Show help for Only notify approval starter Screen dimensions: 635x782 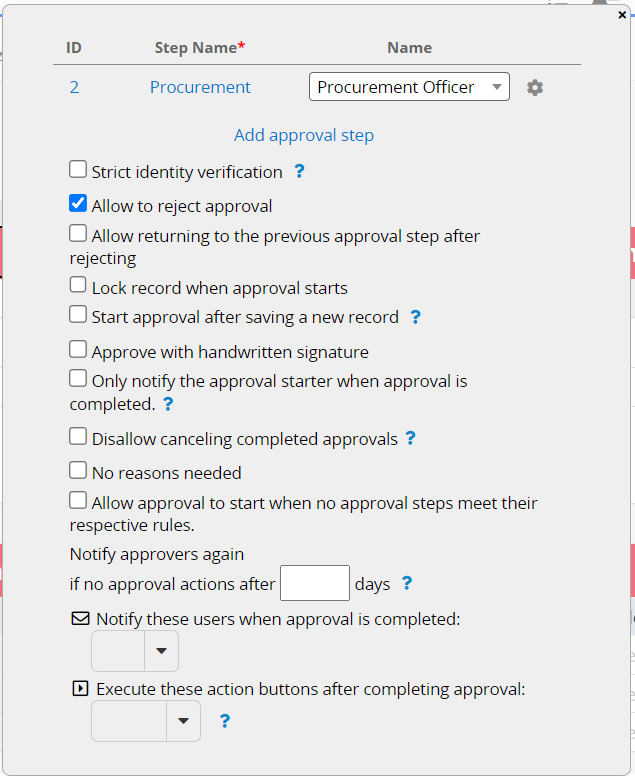pyautogui.click(x=168, y=404)
